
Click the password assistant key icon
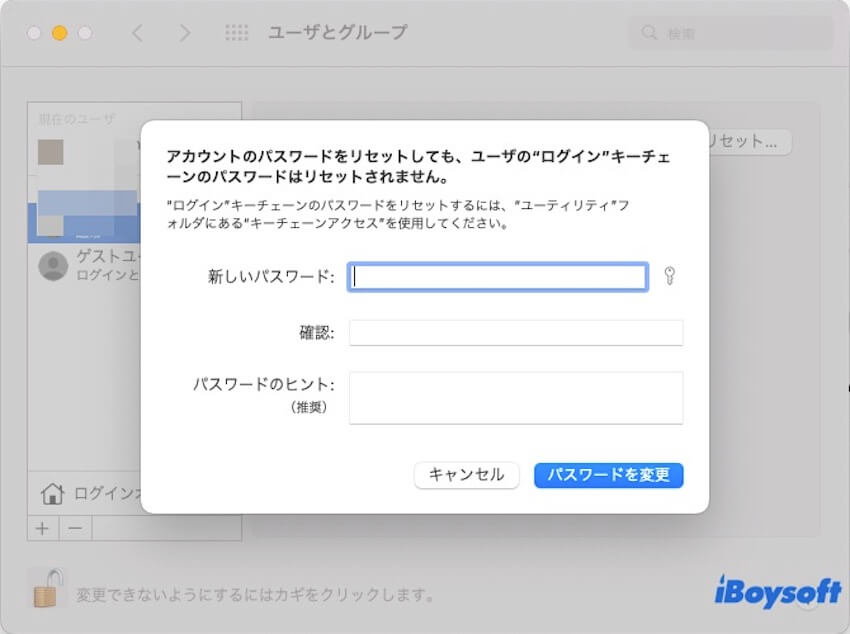coord(669,276)
